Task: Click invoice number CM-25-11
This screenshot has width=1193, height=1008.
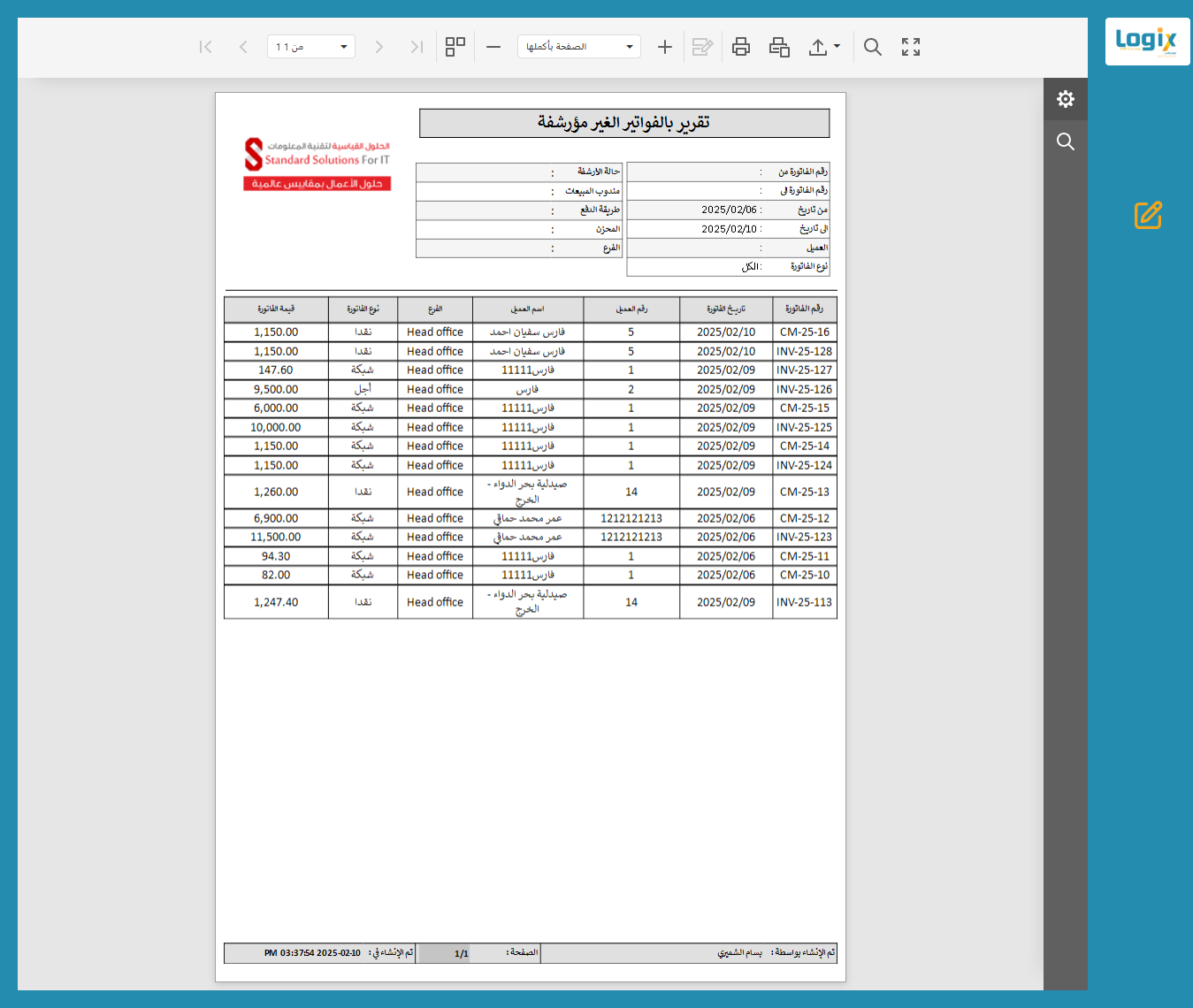Action: tap(805, 557)
